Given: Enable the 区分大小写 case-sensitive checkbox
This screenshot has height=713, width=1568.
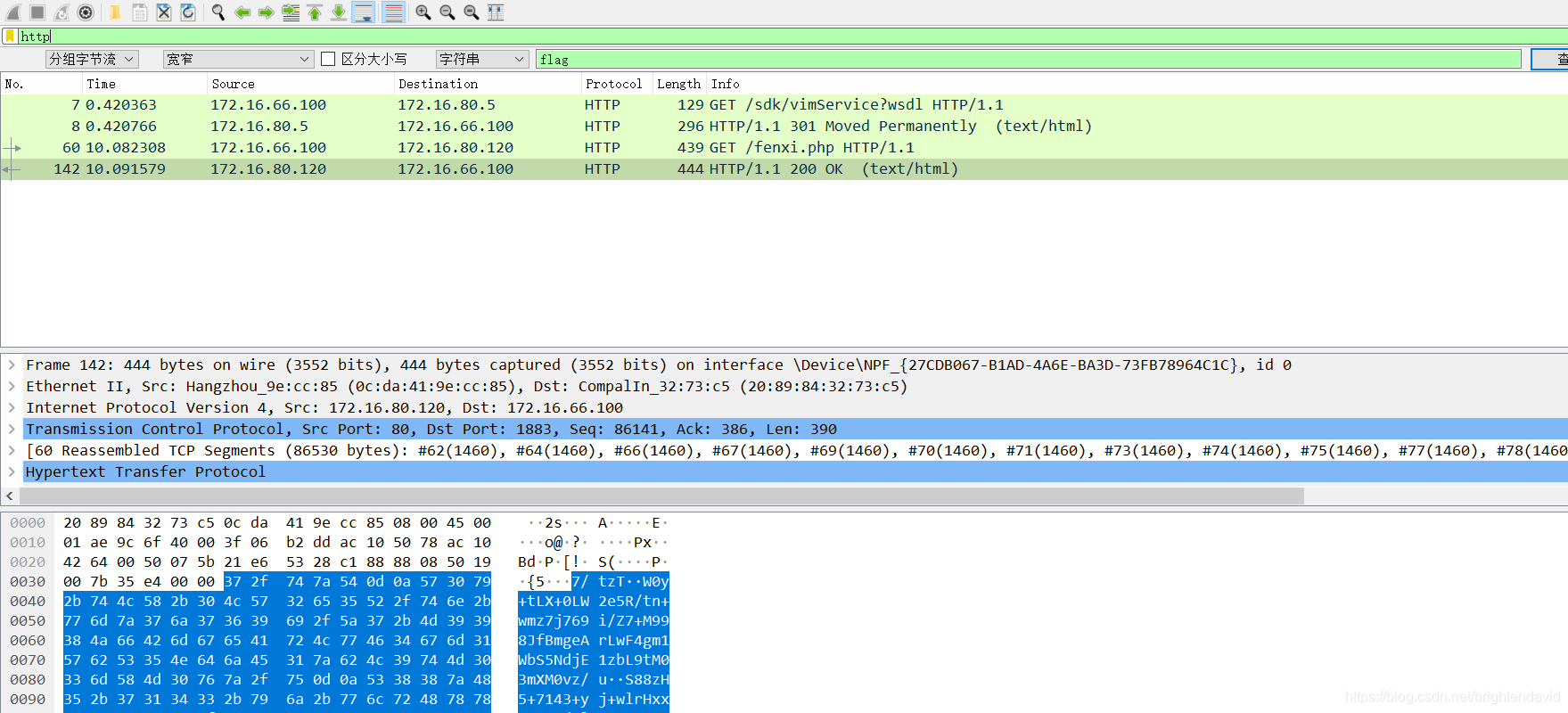Looking at the screenshot, I should click(328, 59).
